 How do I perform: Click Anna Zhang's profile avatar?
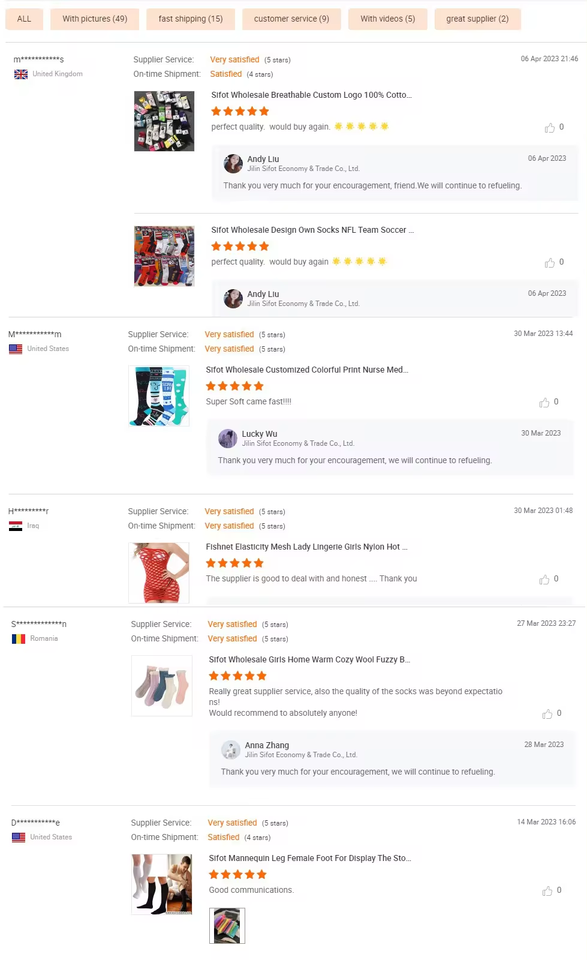pyautogui.click(x=231, y=750)
